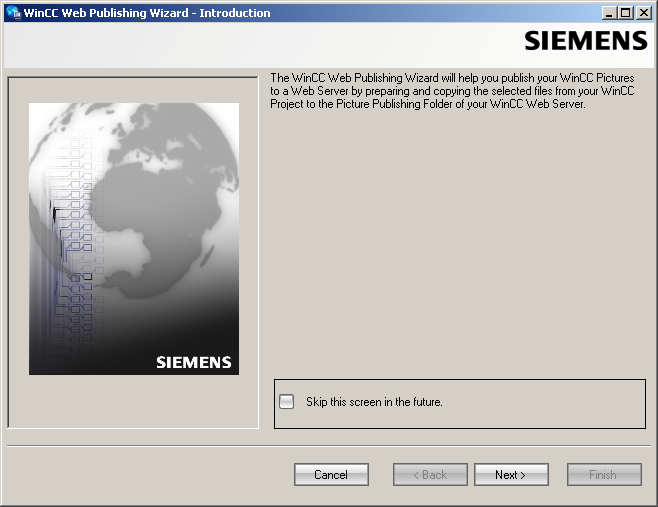658x507 pixels.
Task: Click the Next button
Action: [x=511, y=475]
